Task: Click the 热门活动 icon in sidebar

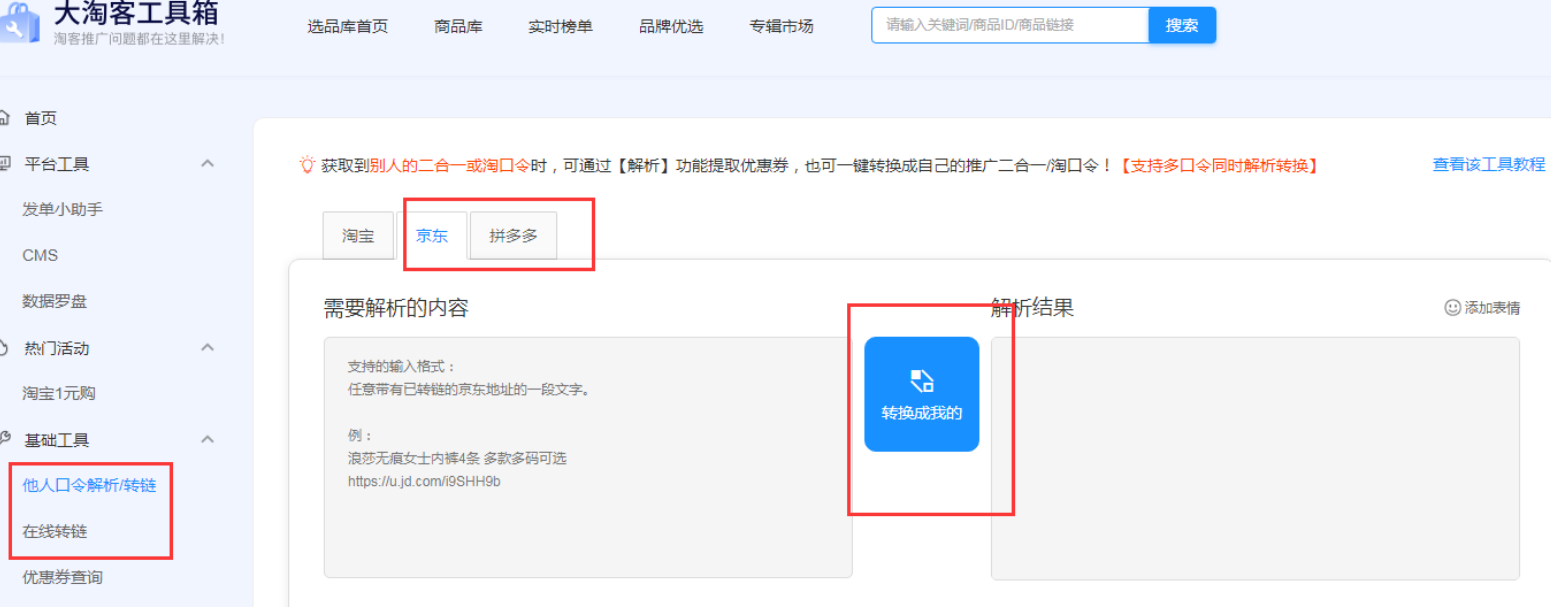Action: [5, 348]
